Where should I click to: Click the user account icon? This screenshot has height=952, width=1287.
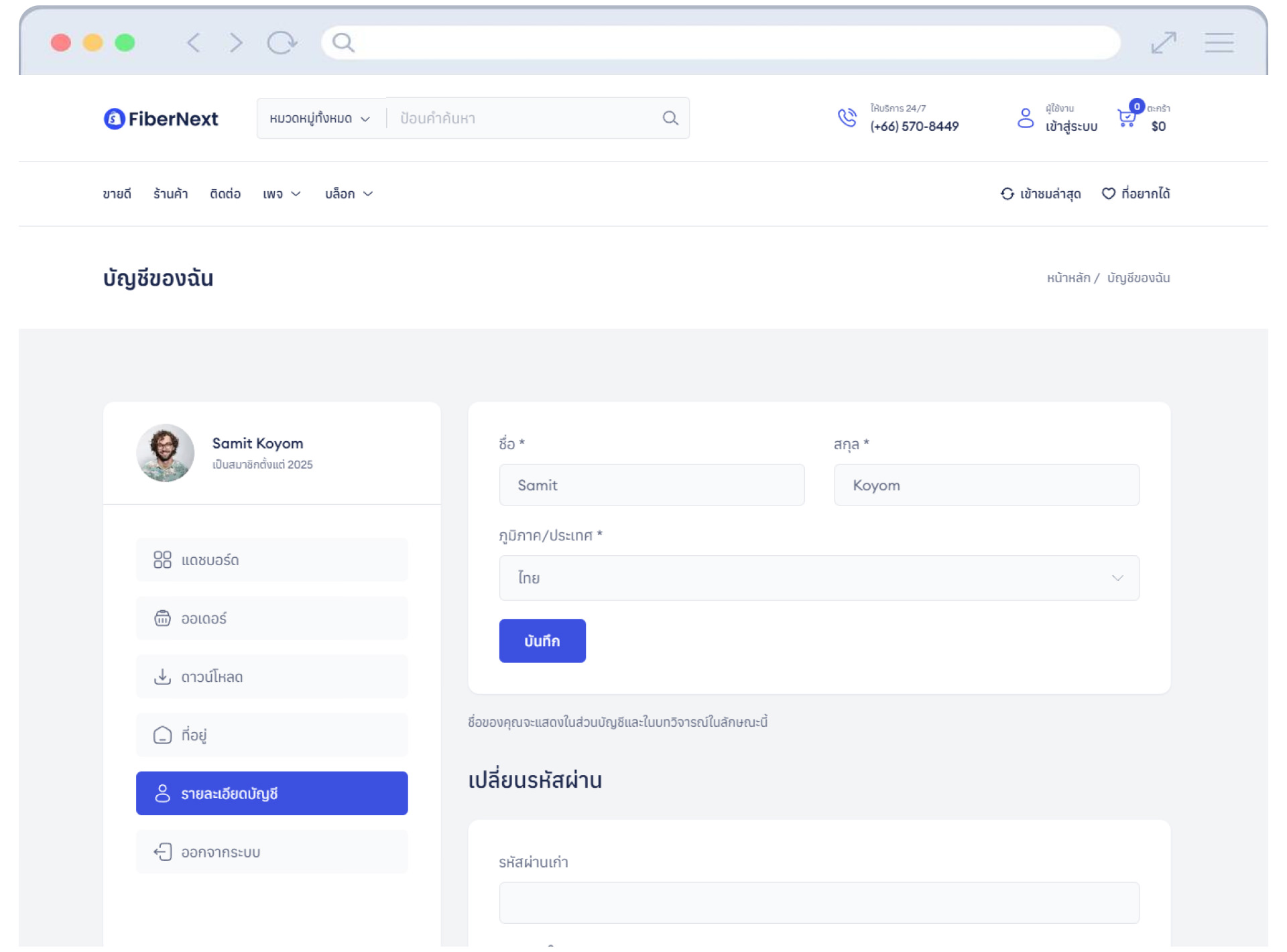tap(1025, 118)
